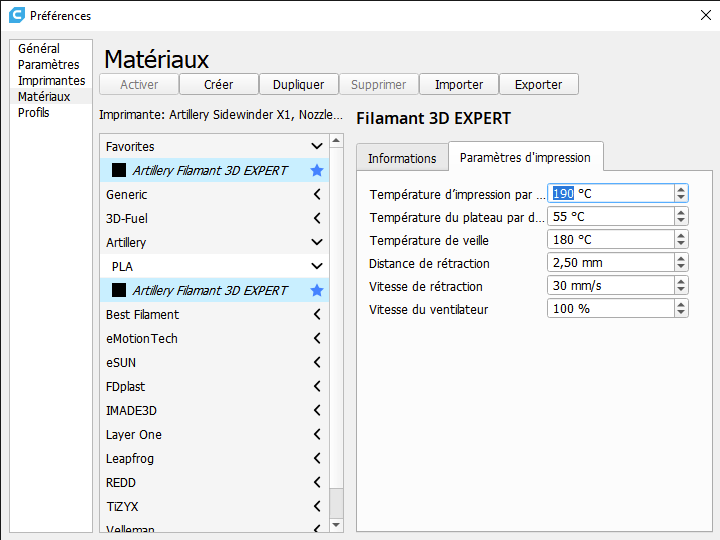
Task: Click the Créer button
Action: pyautogui.click(x=219, y=84)
